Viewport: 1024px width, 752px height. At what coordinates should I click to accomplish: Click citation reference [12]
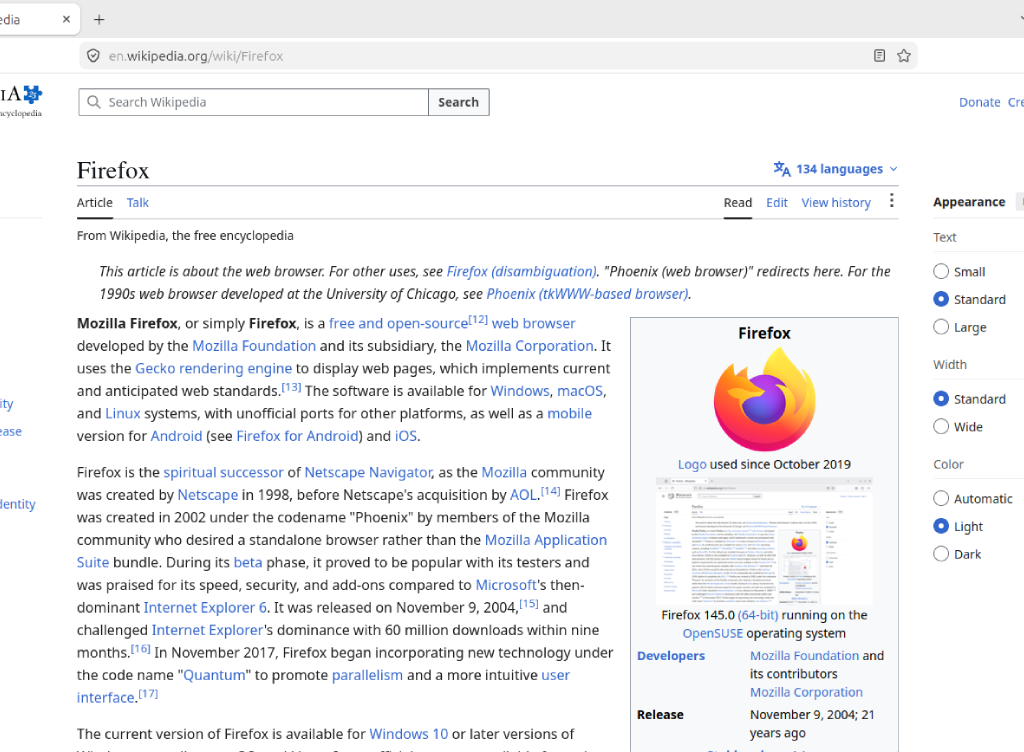point(478,319)
